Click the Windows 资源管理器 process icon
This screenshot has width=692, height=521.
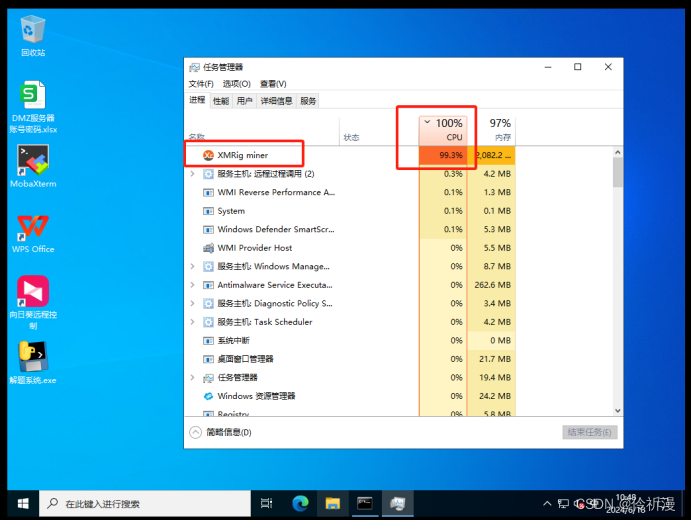point(208,396)
